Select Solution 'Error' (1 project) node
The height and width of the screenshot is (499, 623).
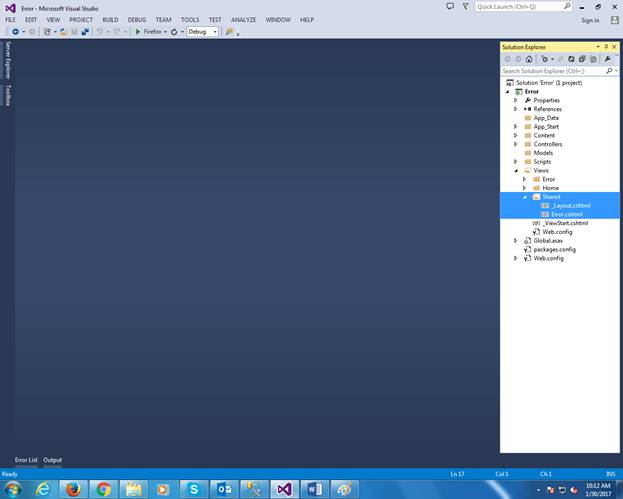tap(549, 83)
